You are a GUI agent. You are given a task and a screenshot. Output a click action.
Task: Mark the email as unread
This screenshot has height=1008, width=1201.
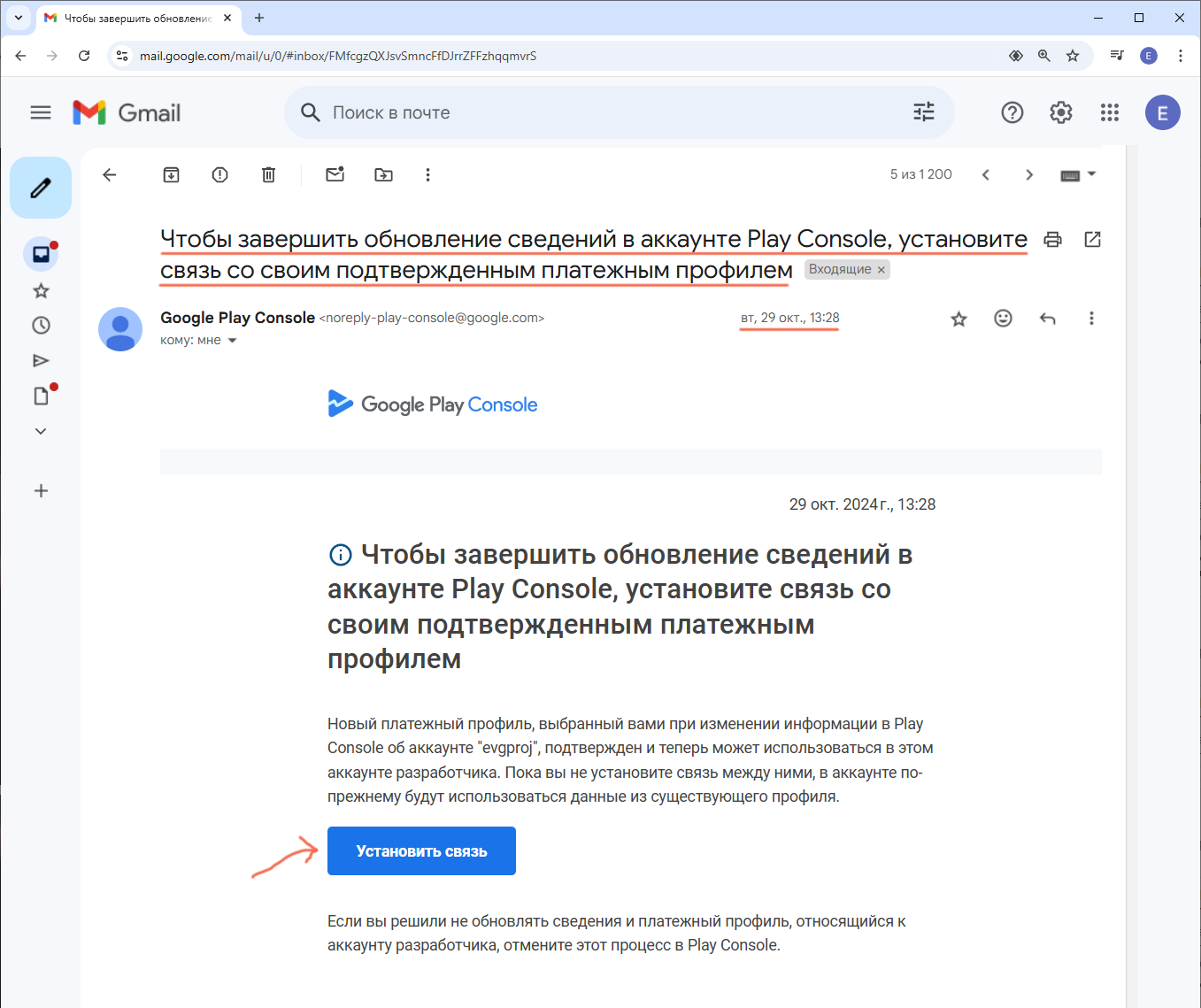(x=335, y=174)
